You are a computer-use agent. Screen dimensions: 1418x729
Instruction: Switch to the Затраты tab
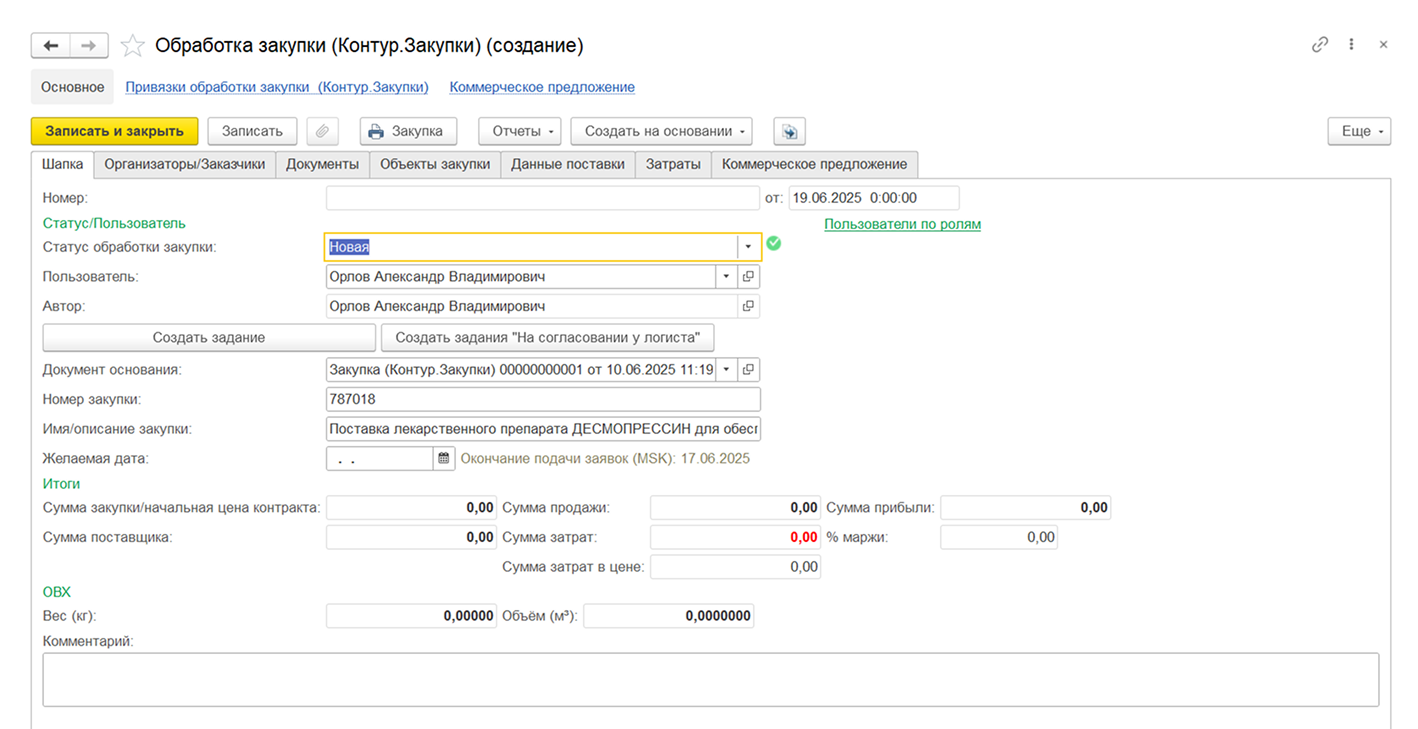(x=673, y=164)
